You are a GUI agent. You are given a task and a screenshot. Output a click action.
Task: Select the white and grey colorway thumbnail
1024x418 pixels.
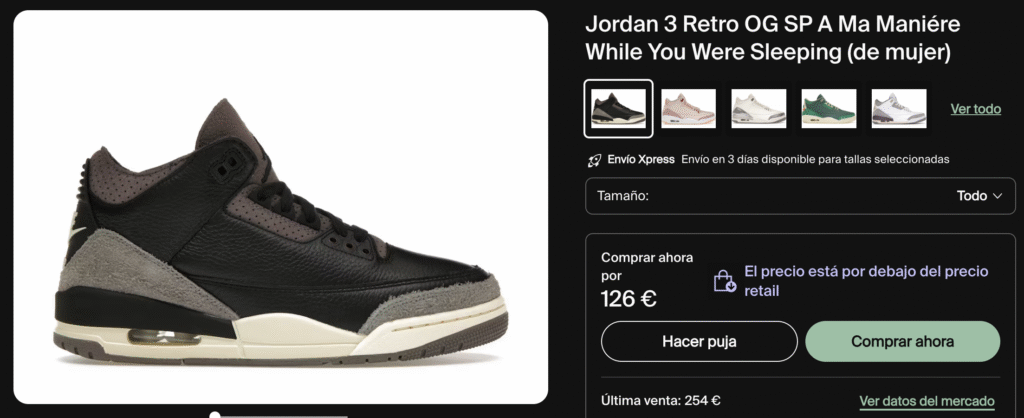(x=899, y=108)
